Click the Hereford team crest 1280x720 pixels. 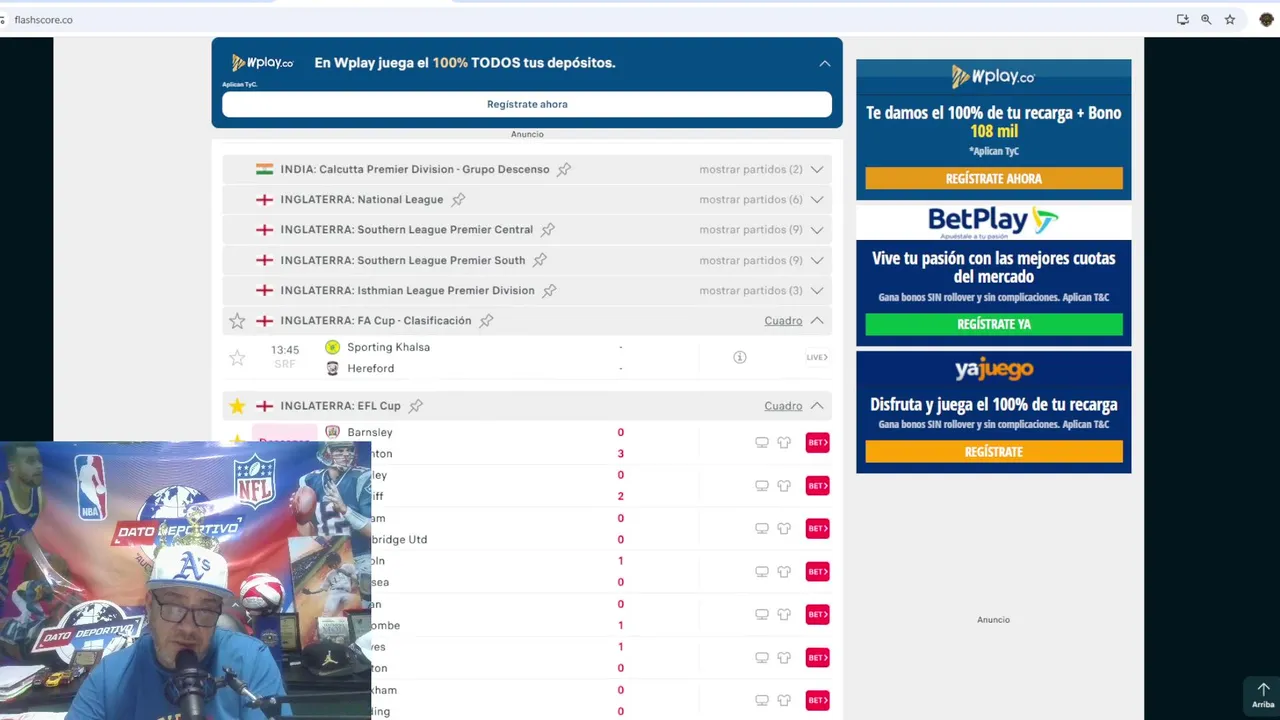tap(333, 368)
